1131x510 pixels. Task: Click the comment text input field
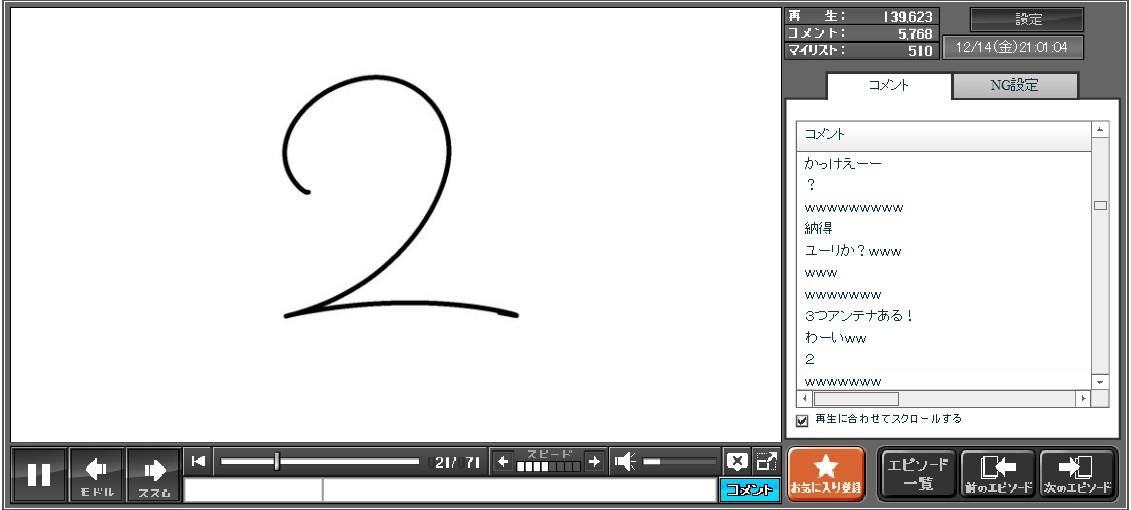[x=517, y=490]
